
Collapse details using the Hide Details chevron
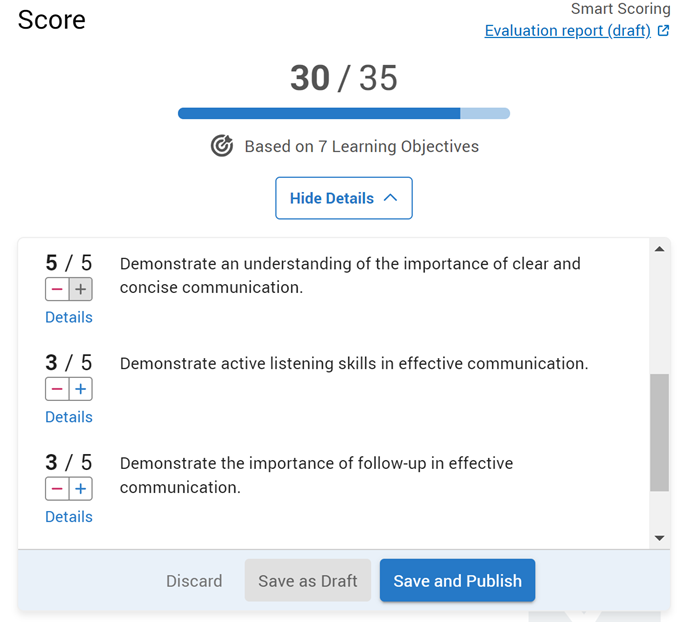coord(390,198)
